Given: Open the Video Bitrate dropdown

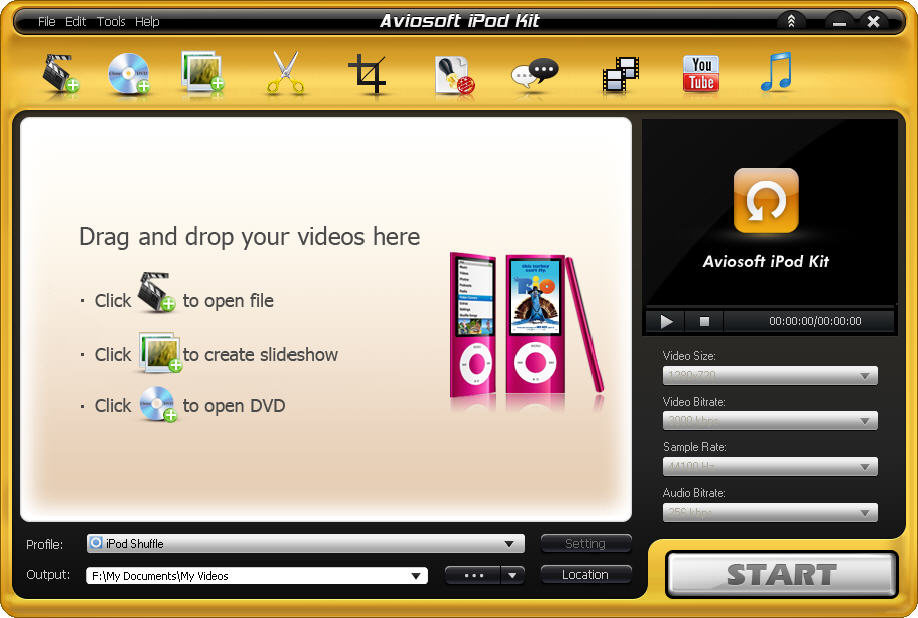Looking at the screenshot, I should point(770,420).
